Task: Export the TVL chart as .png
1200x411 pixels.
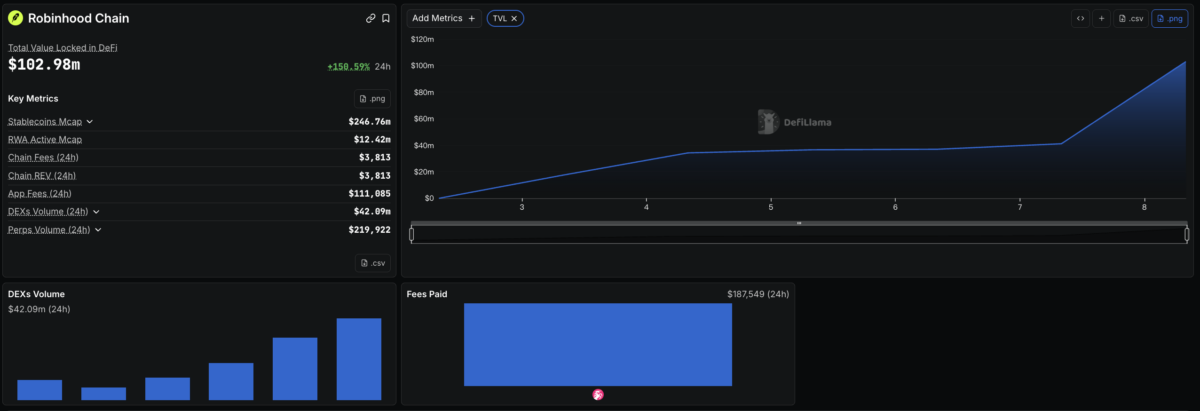Action: [x=1170, y=18]
